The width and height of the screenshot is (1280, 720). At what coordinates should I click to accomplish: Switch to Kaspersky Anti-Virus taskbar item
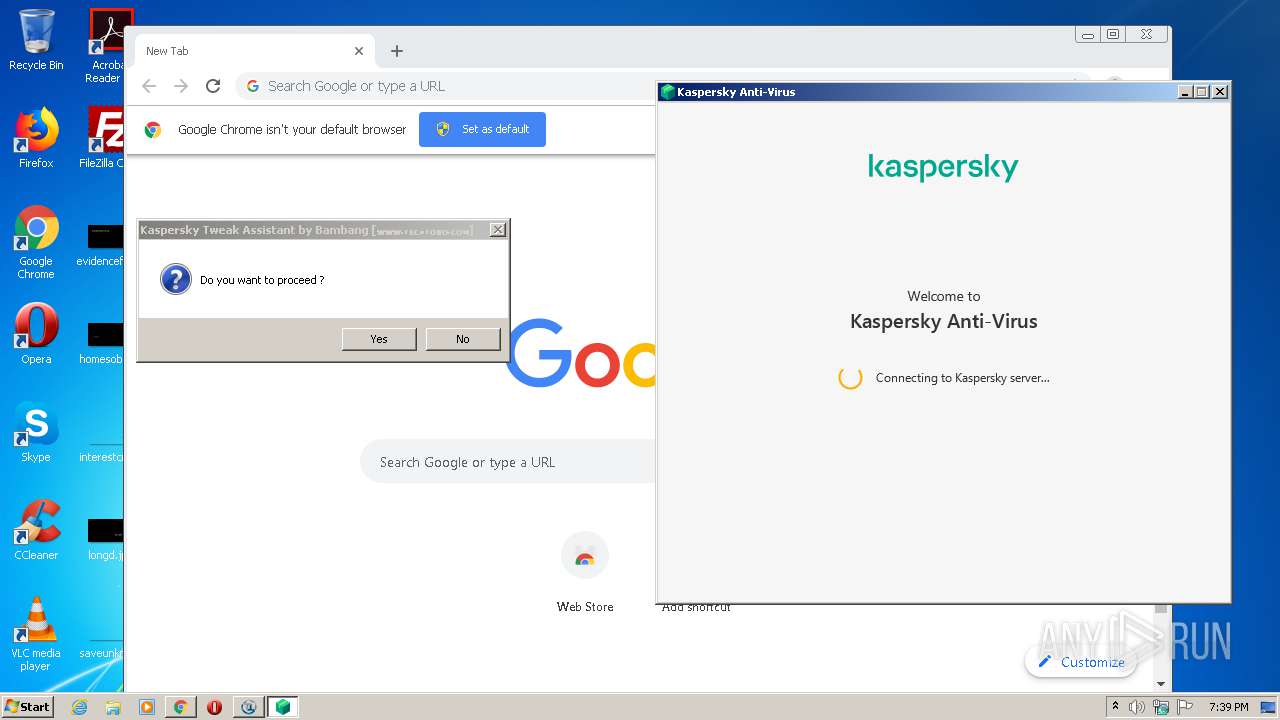click(283, 707)
